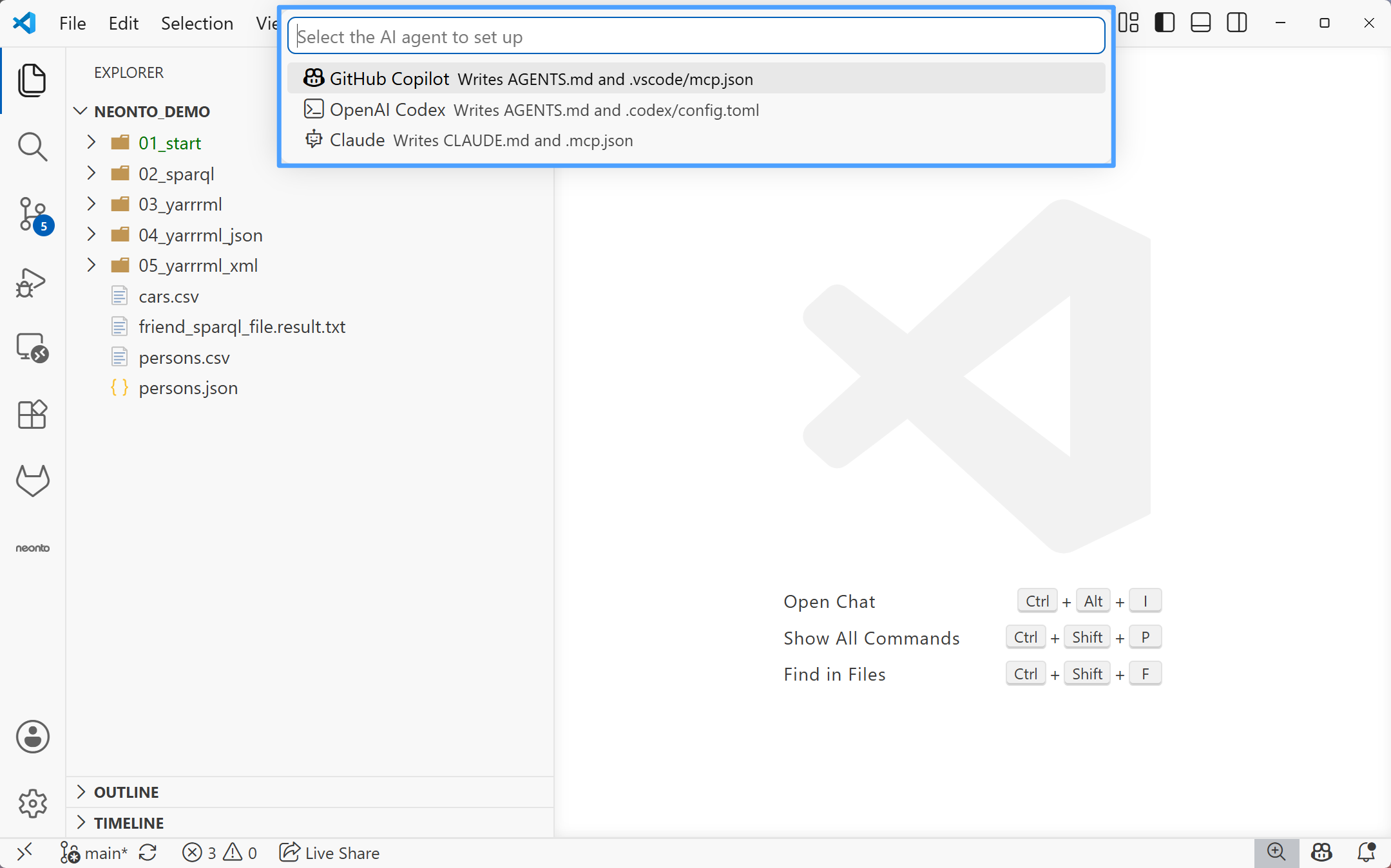The width and height of the screenshot is (1391, 868).
Task: Open the Accounts menu icon
Action: [32, 737]
